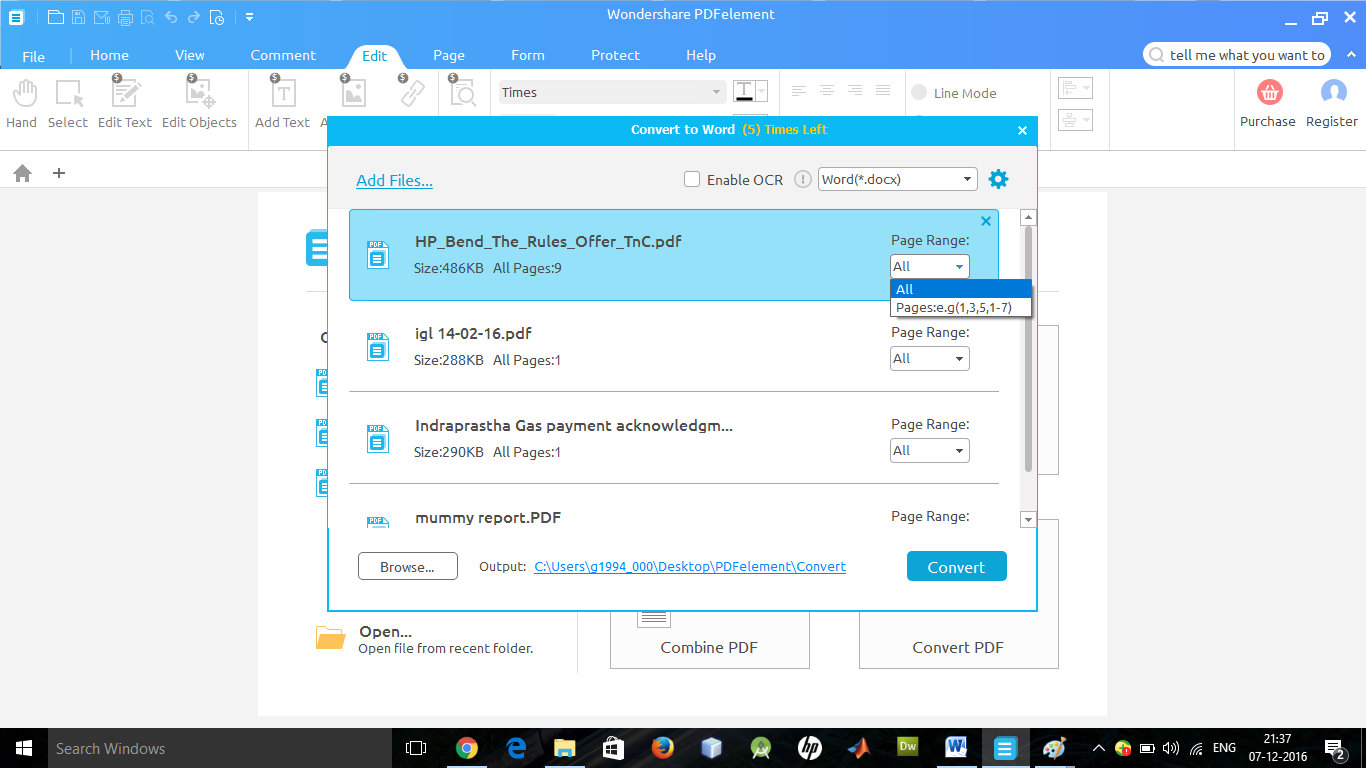1366x768 pixels.
Task: Click the Add Text tool
Action: (x=283, y=104)
